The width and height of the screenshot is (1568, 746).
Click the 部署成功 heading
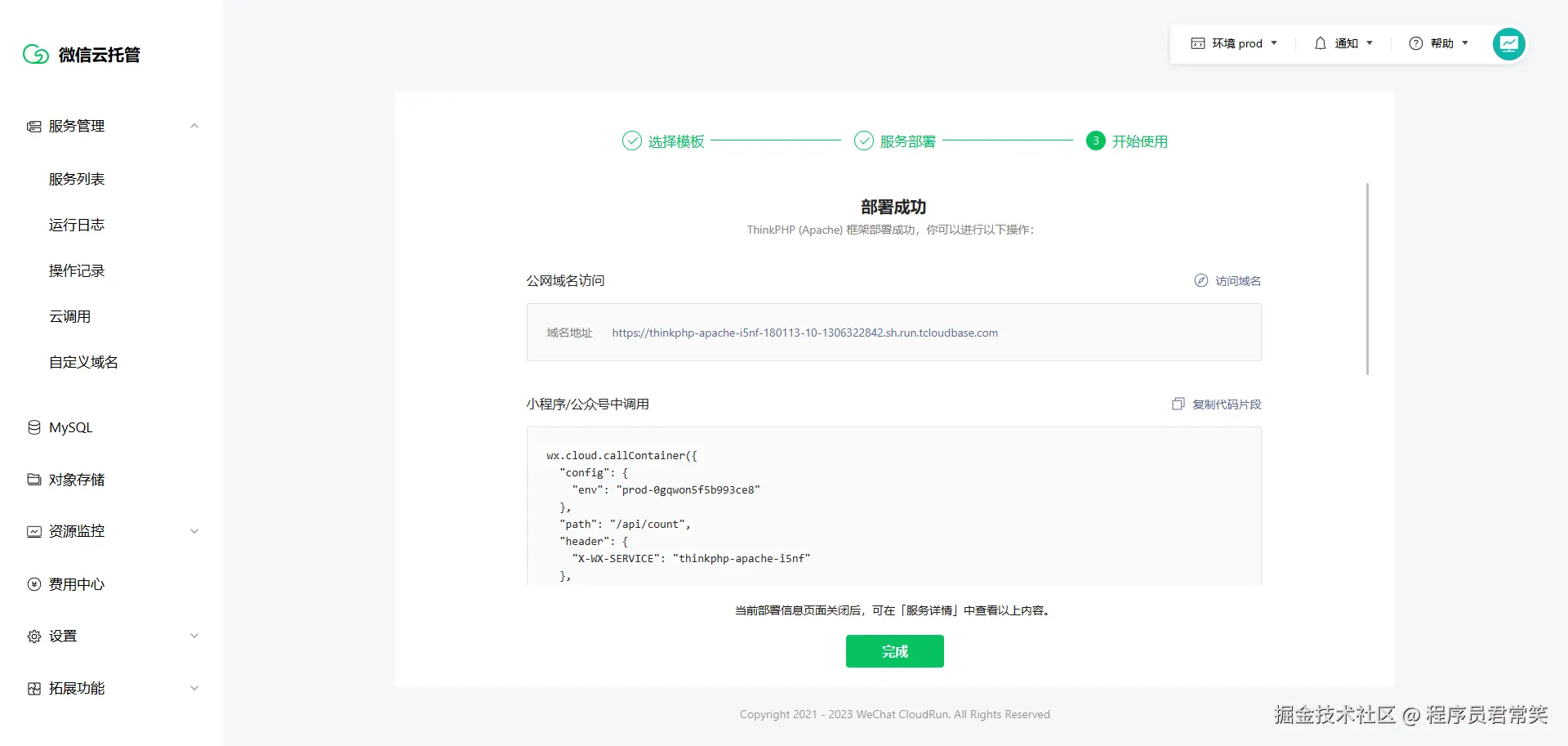pyautogui.click(x=893, y=207)
